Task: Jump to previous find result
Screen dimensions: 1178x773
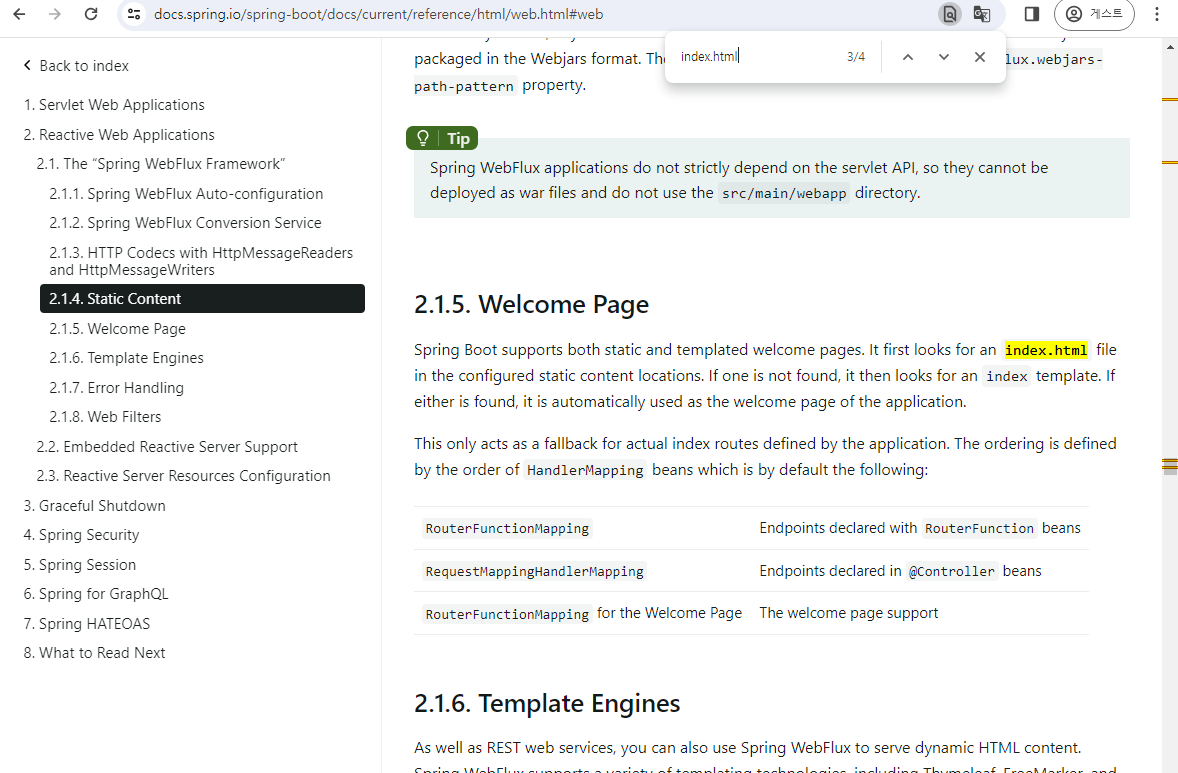Action: click(908, 57)
